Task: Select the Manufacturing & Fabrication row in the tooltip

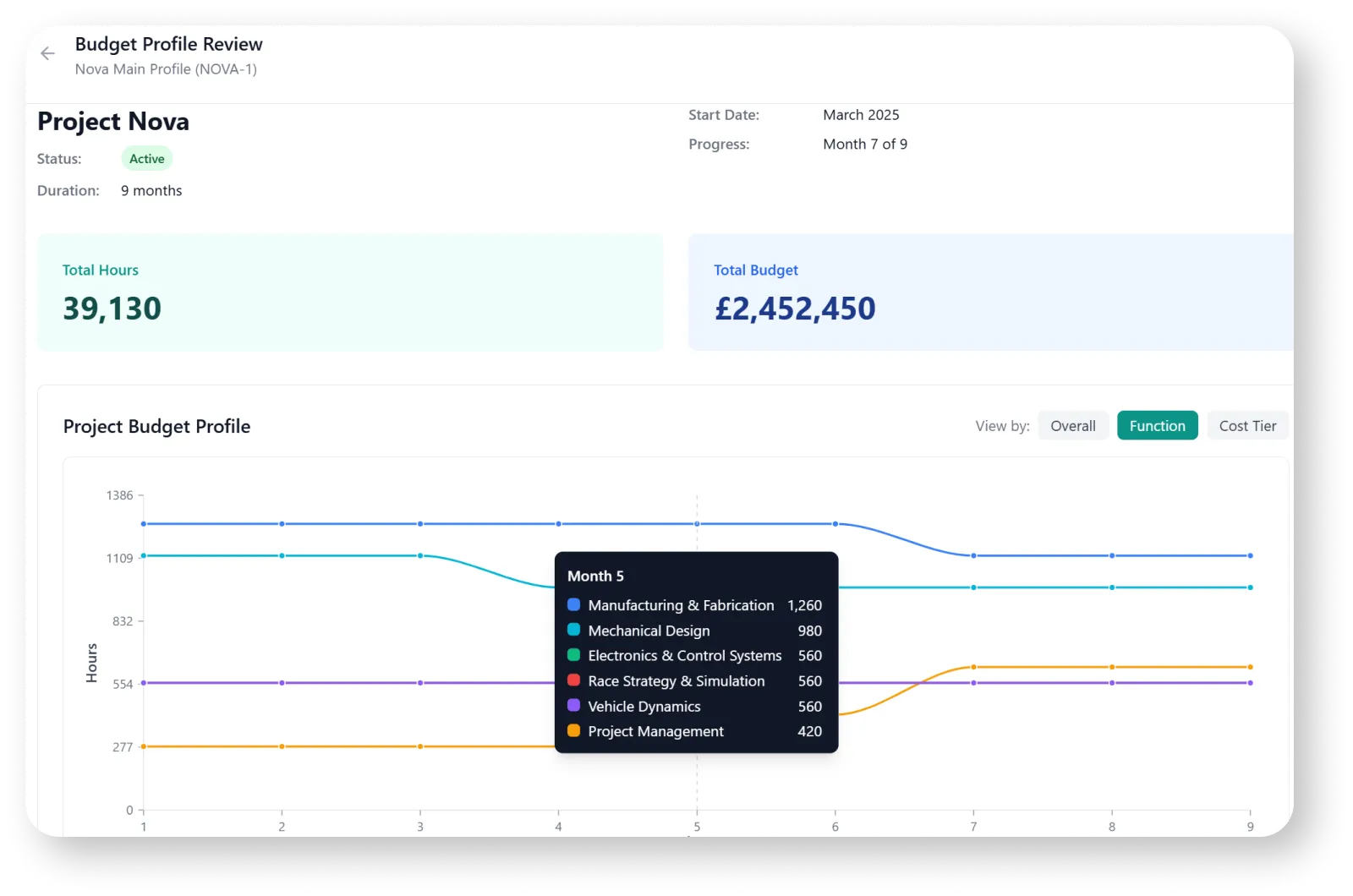Action: (693, 604)
